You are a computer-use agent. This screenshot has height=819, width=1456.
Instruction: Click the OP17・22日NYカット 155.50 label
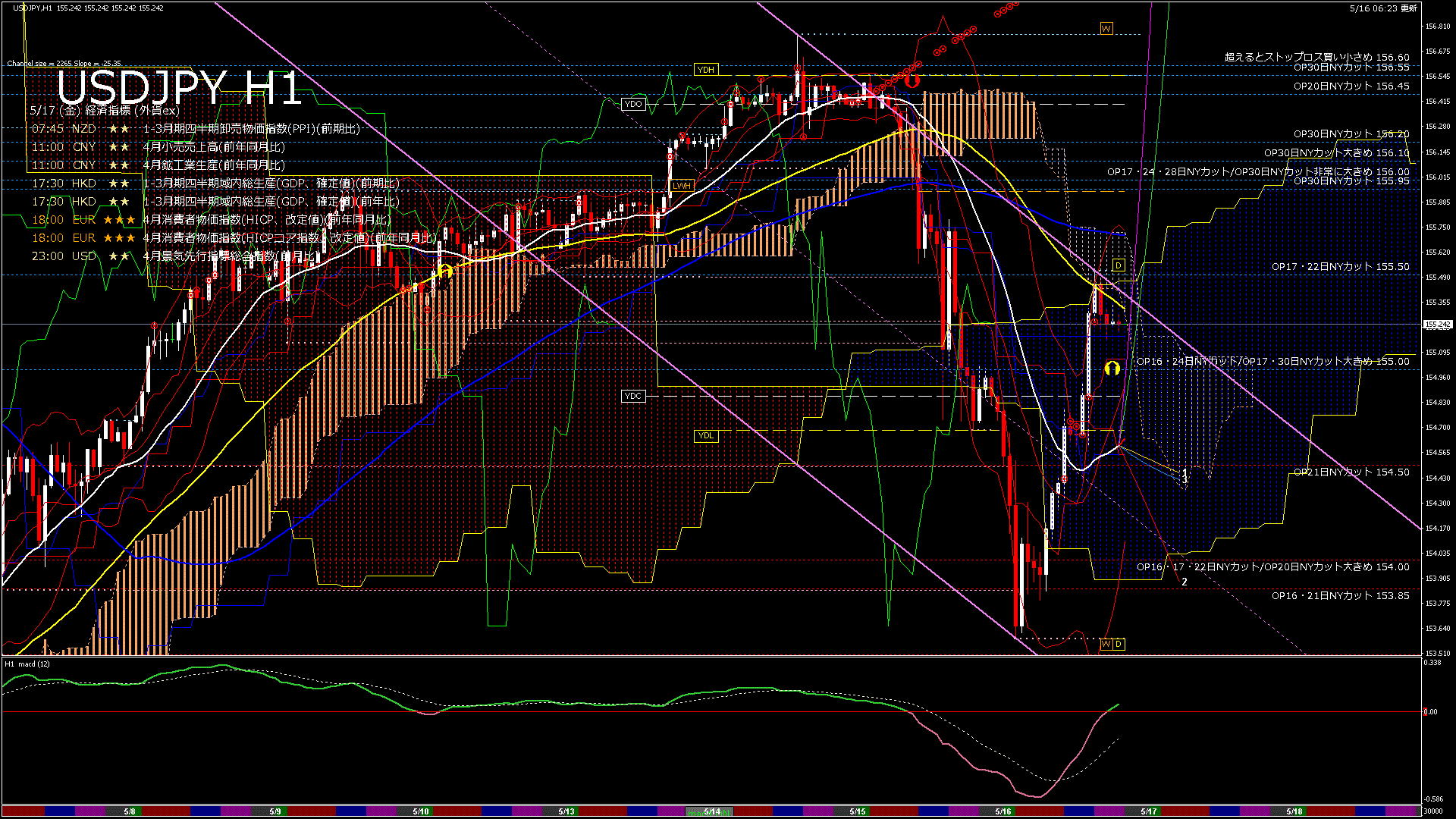click(x=1341, y=266)
